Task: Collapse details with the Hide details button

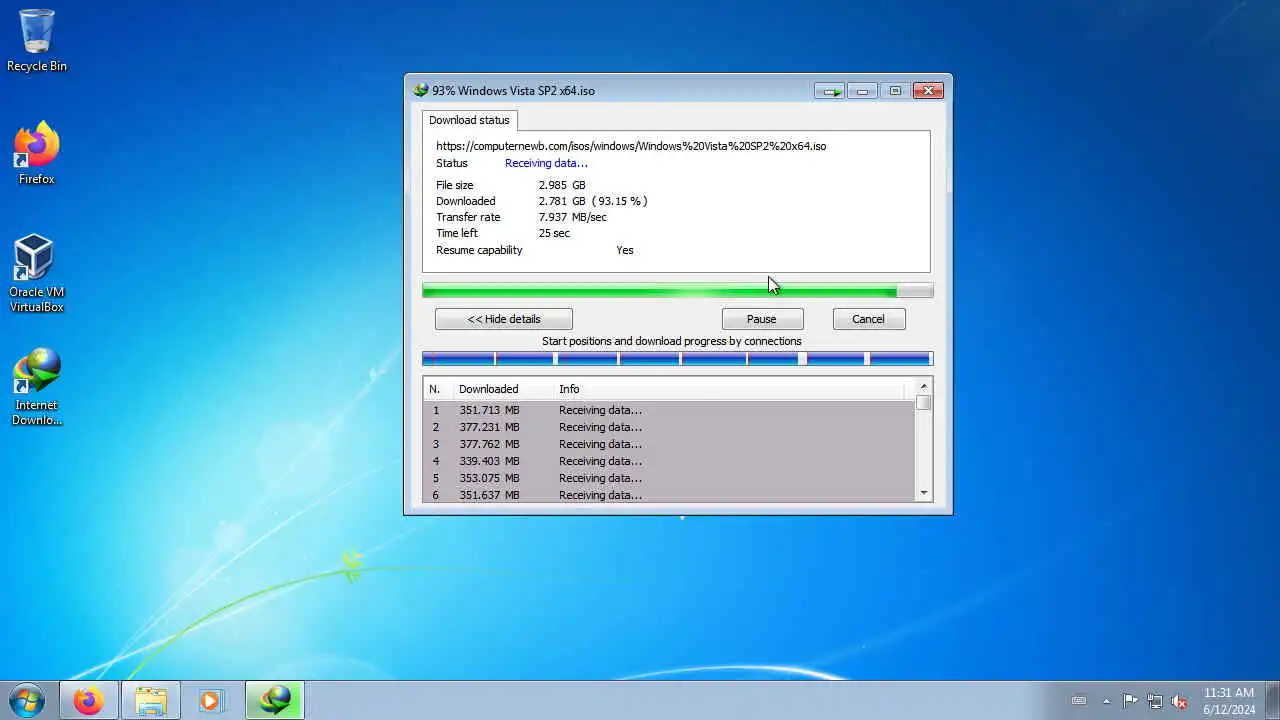Action: pos(504,319)
